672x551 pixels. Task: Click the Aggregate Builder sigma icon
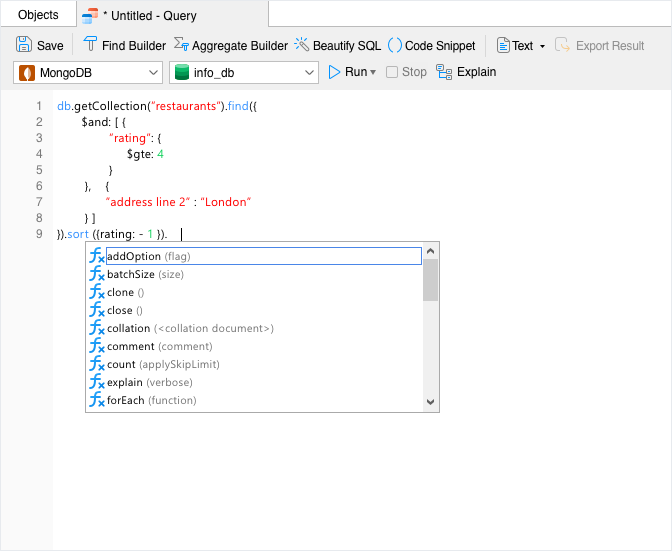click(181, 44)
